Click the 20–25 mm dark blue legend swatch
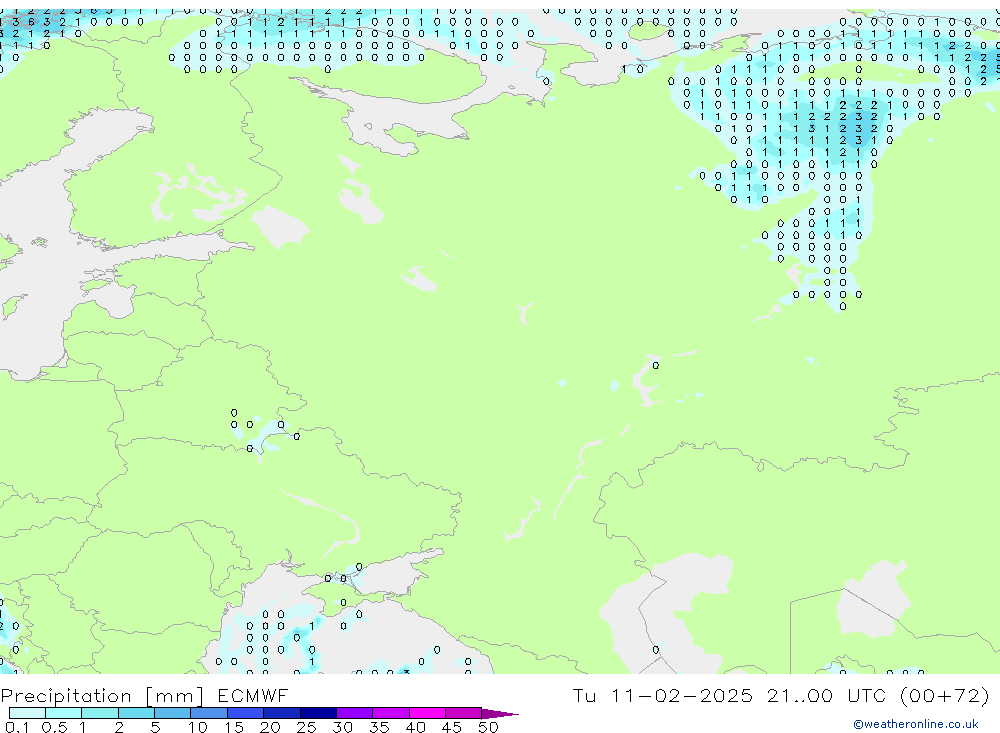1000x733 pixels. (x=281, y=713)
